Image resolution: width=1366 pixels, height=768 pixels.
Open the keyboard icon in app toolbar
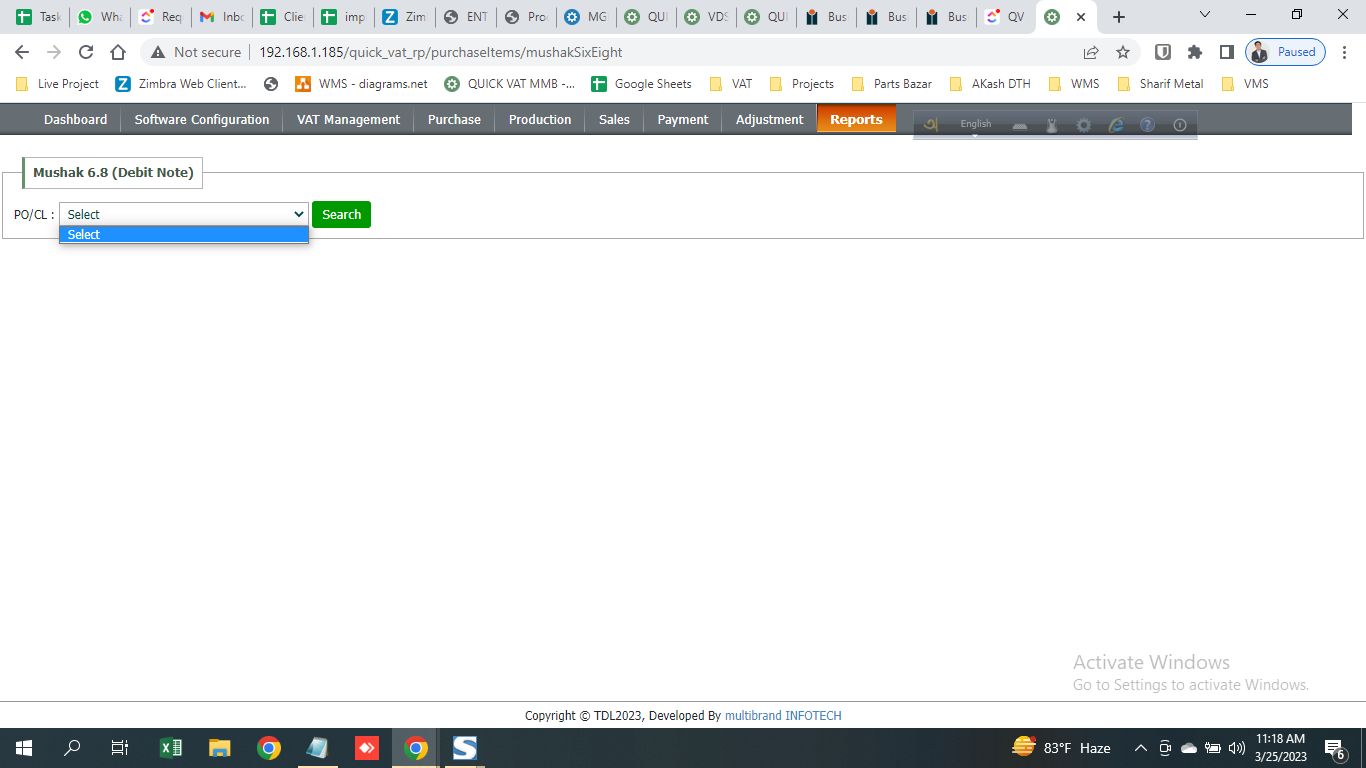[1020, 126]
